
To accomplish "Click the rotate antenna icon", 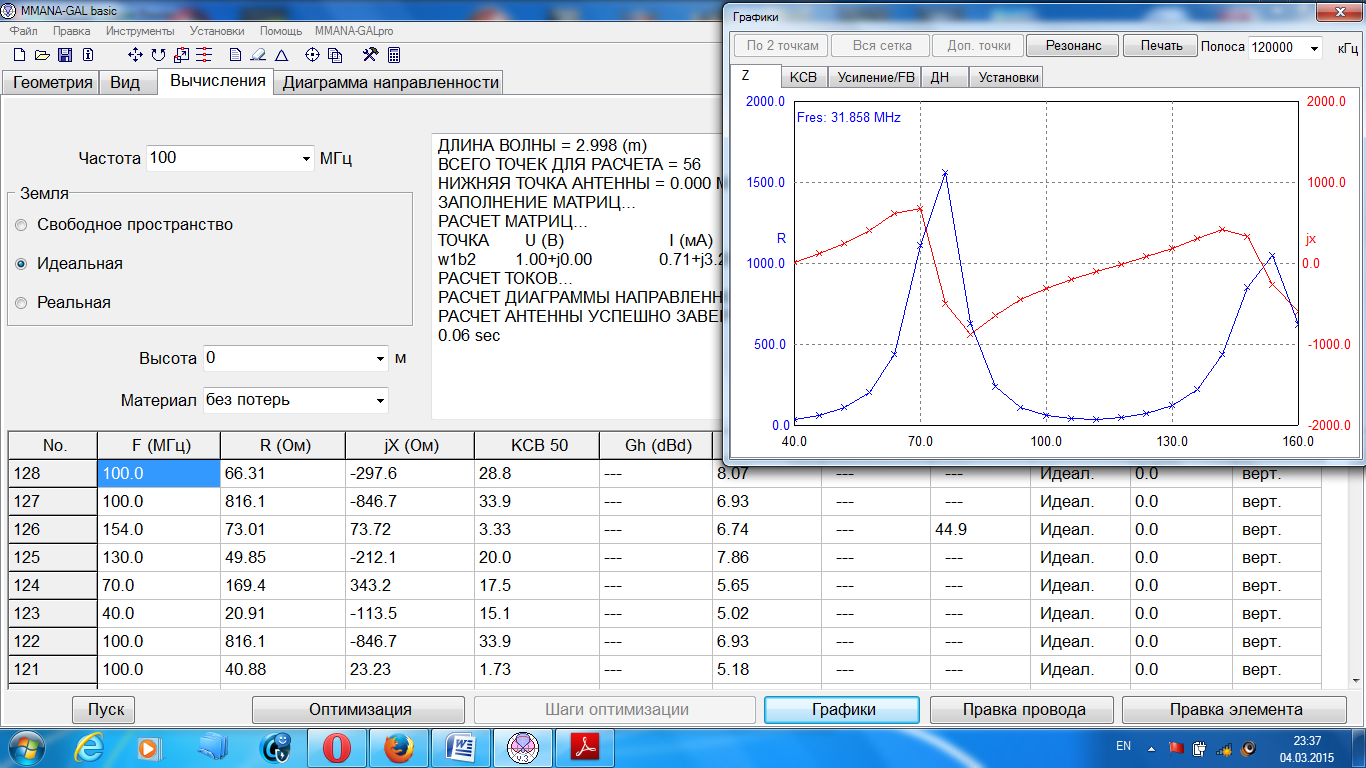I will pos(159,55).
